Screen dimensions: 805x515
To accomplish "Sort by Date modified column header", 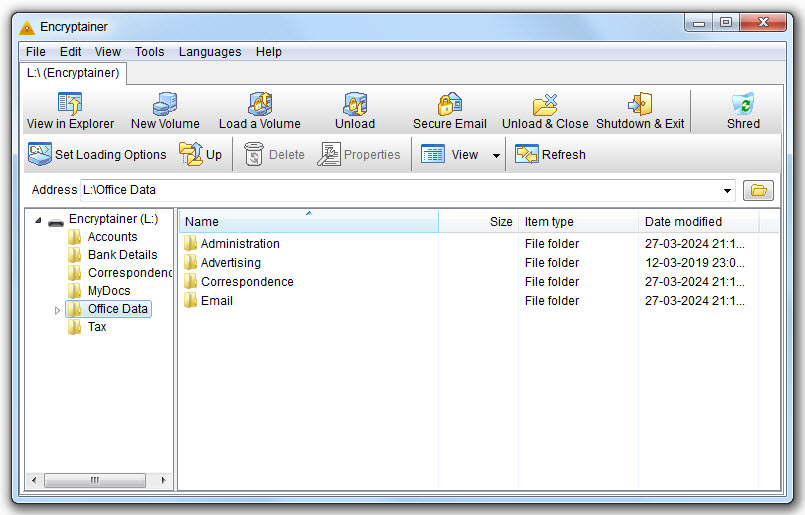I will [699, 221].
